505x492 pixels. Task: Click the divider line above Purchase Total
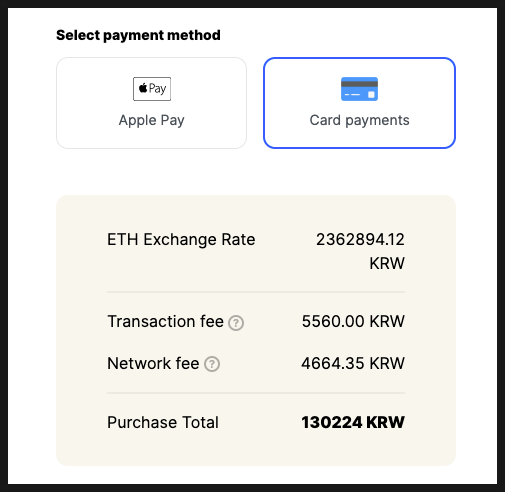[256, 393]
